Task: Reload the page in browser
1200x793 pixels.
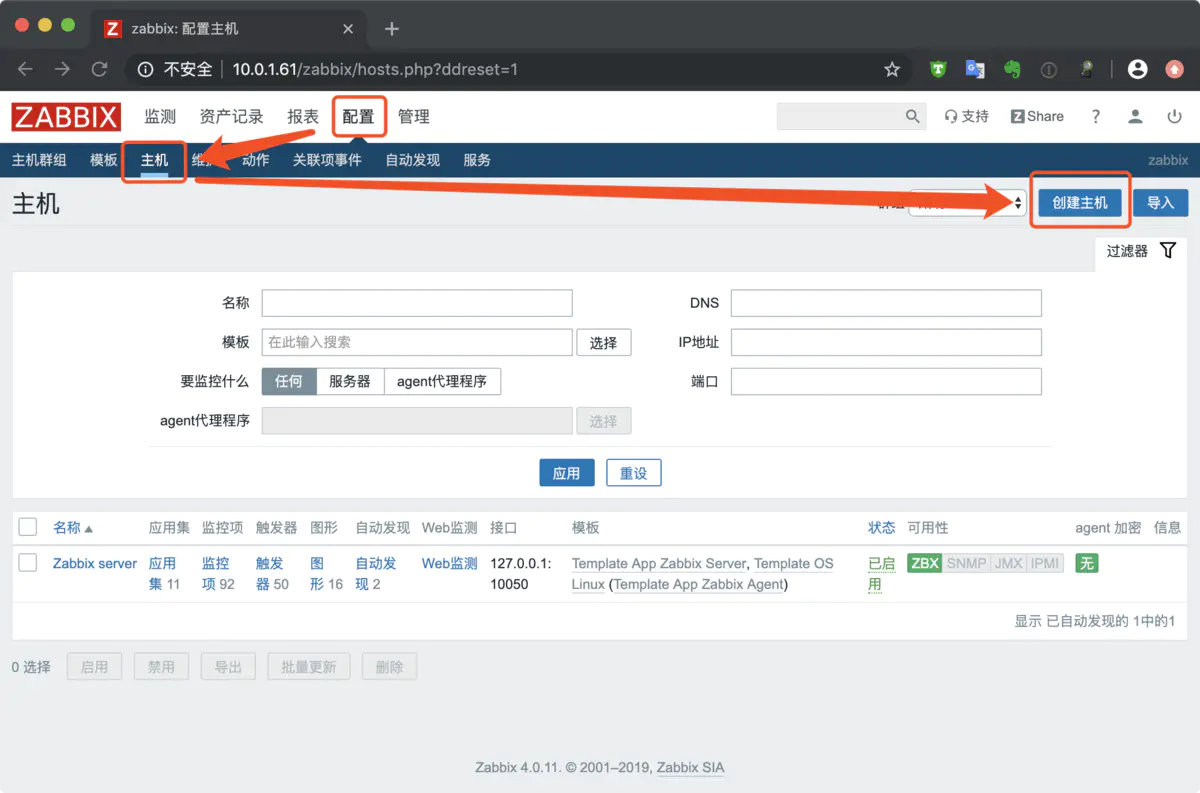Action: [99, 69]
